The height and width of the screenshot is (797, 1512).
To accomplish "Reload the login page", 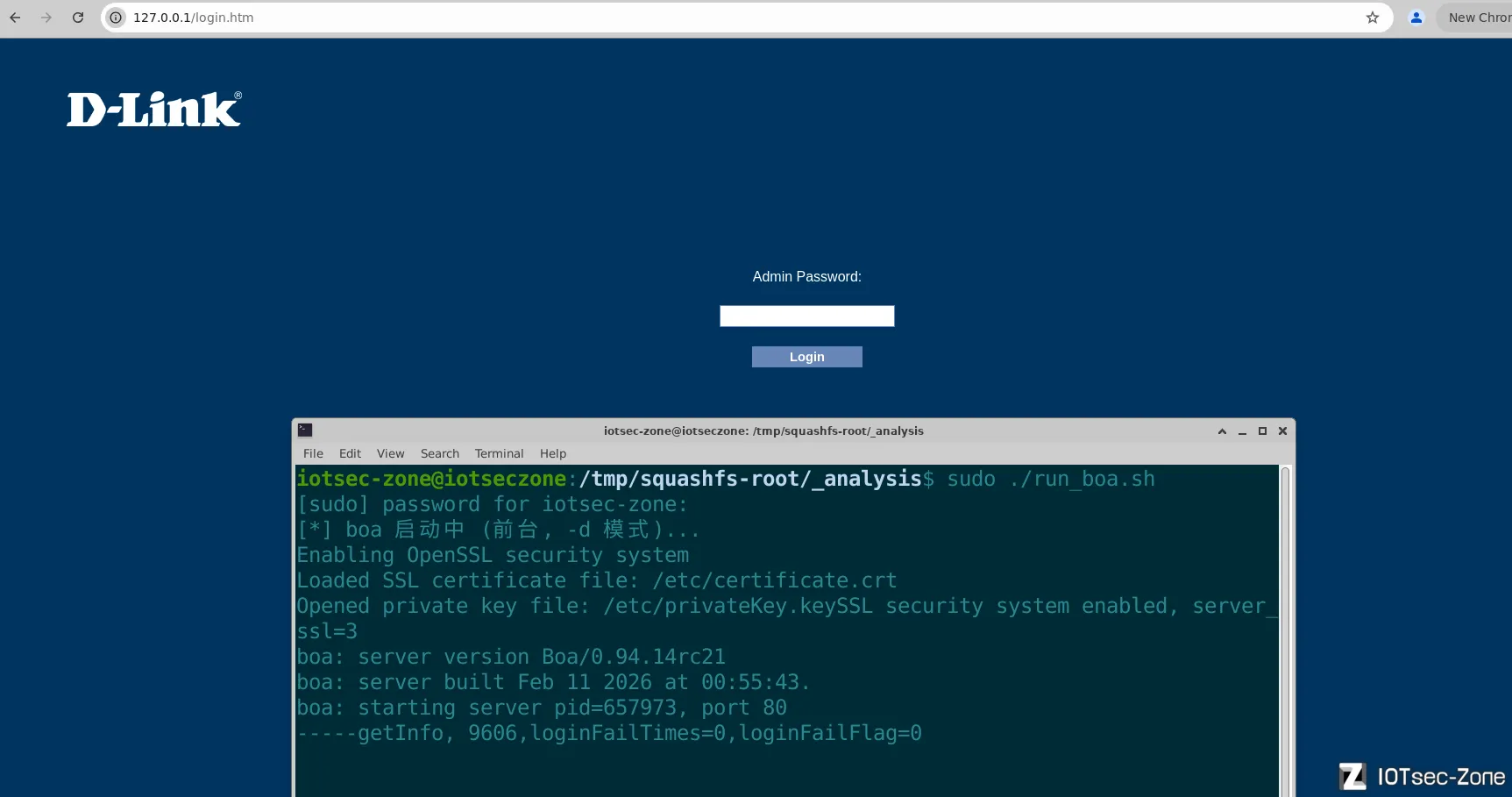I will click(78, 18).
